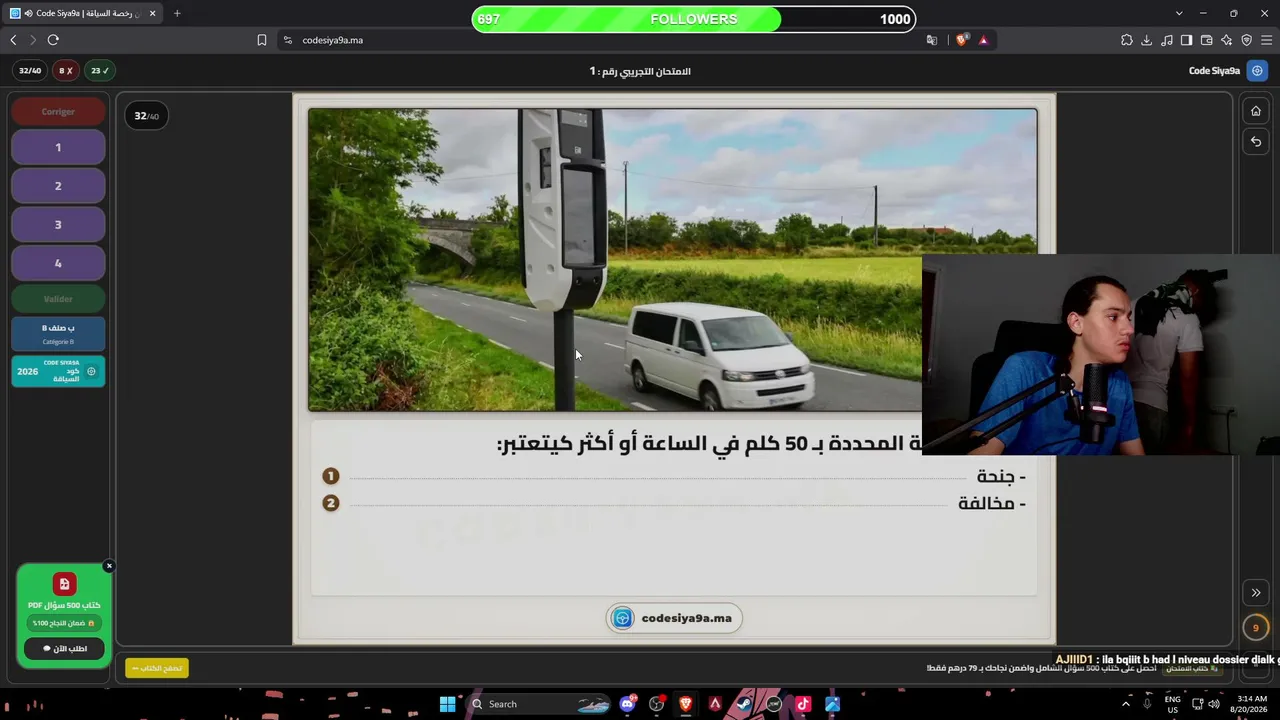Select answer option 1 جنحة
Image resolution: width=1280 pixels, height=720 pixels.
[676, 477]
